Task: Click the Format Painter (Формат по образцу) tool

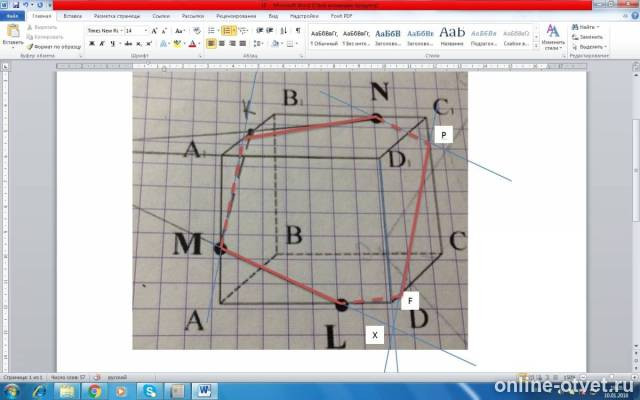Action: tap(57, 47)
